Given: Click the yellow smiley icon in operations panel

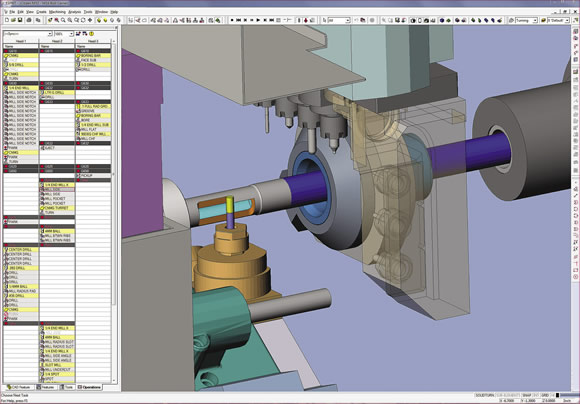Looking at the screenshot, I should point(91,34).
